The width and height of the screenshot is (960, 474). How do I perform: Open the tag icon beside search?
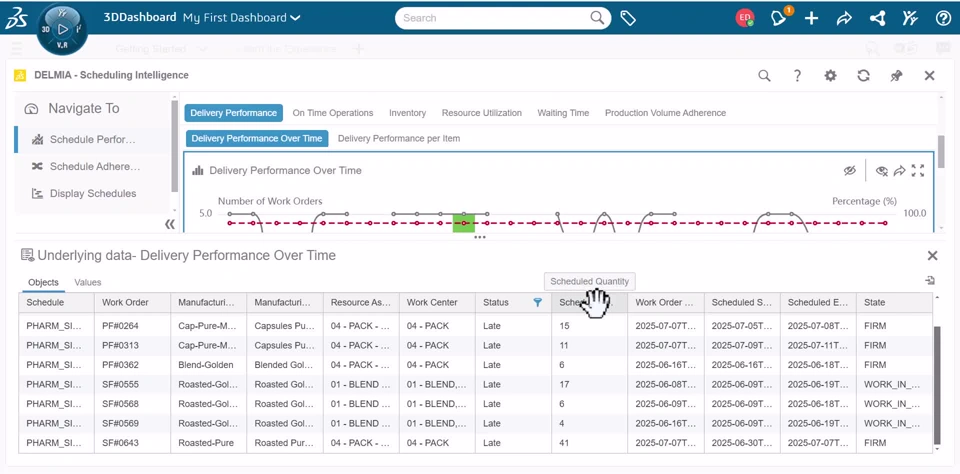[628, 18]
